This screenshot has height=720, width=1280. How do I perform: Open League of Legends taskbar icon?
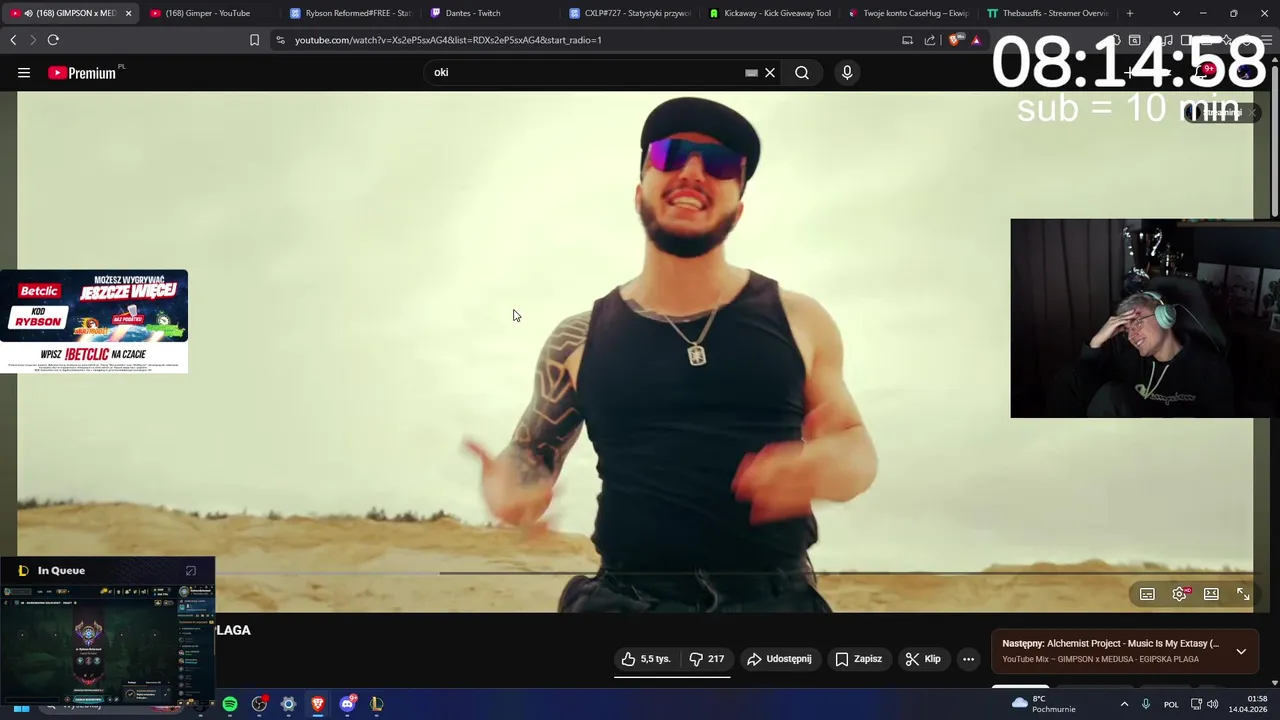(x=376, y=704)
